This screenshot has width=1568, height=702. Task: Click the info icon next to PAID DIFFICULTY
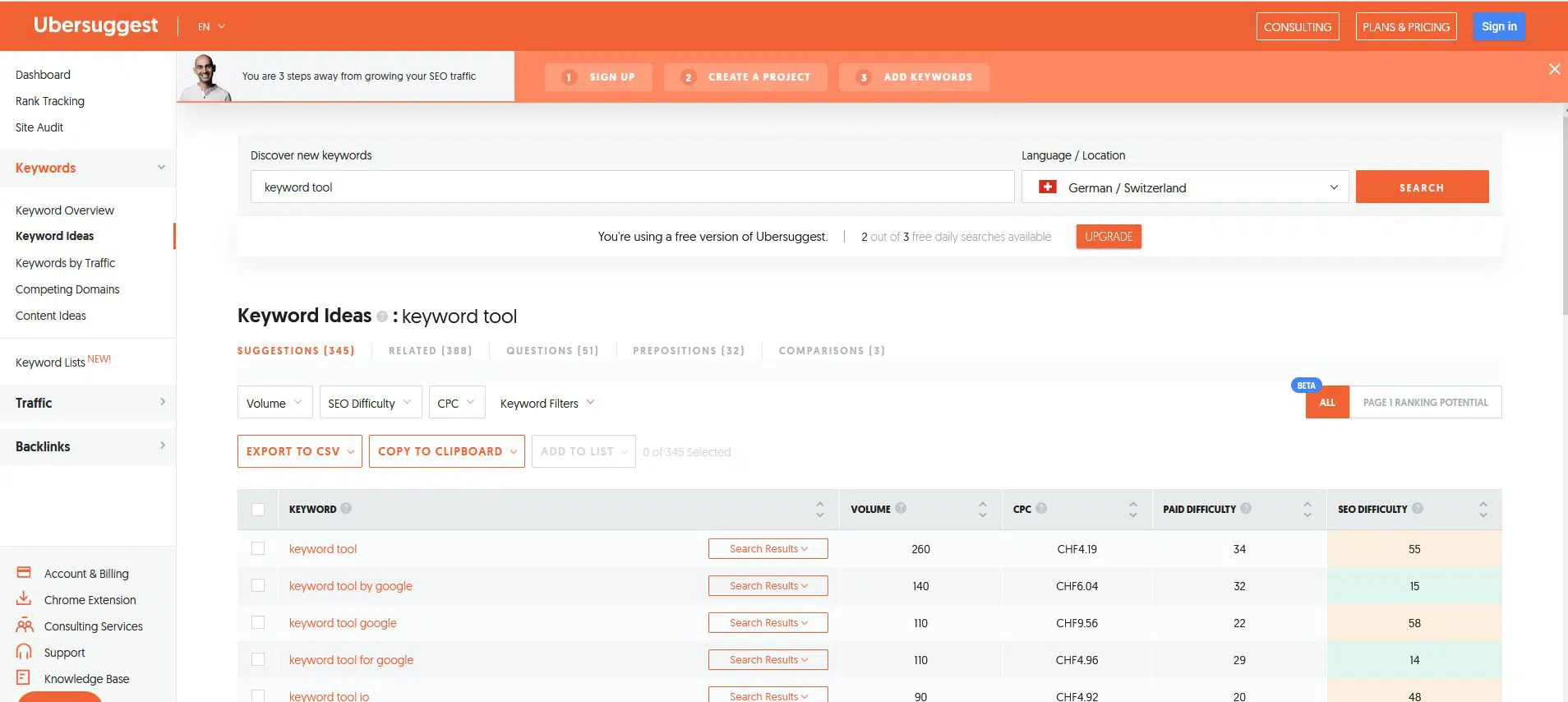click(x=1246, y=508)
